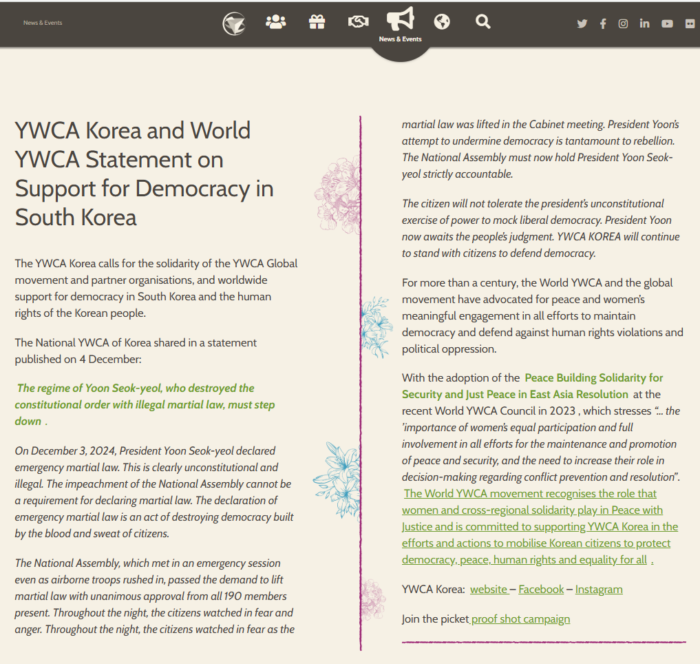Screen dimensions: 700x664
Task: Click the Flickr icon in header
Action: (689, 23)
